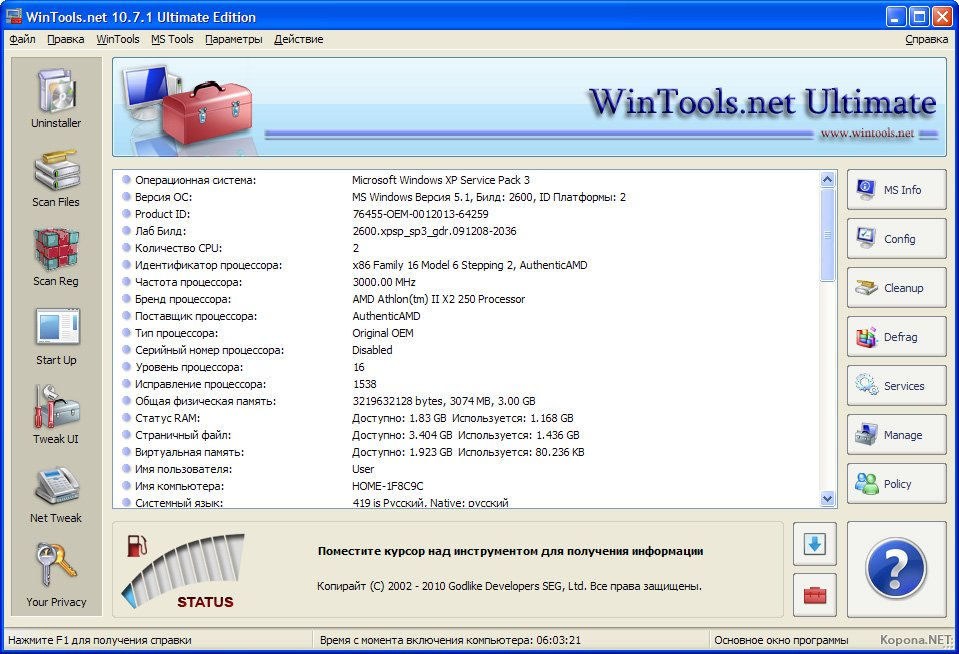Open the Config tool
Viewport: 959px width, 654px height.
click(897, 239)
